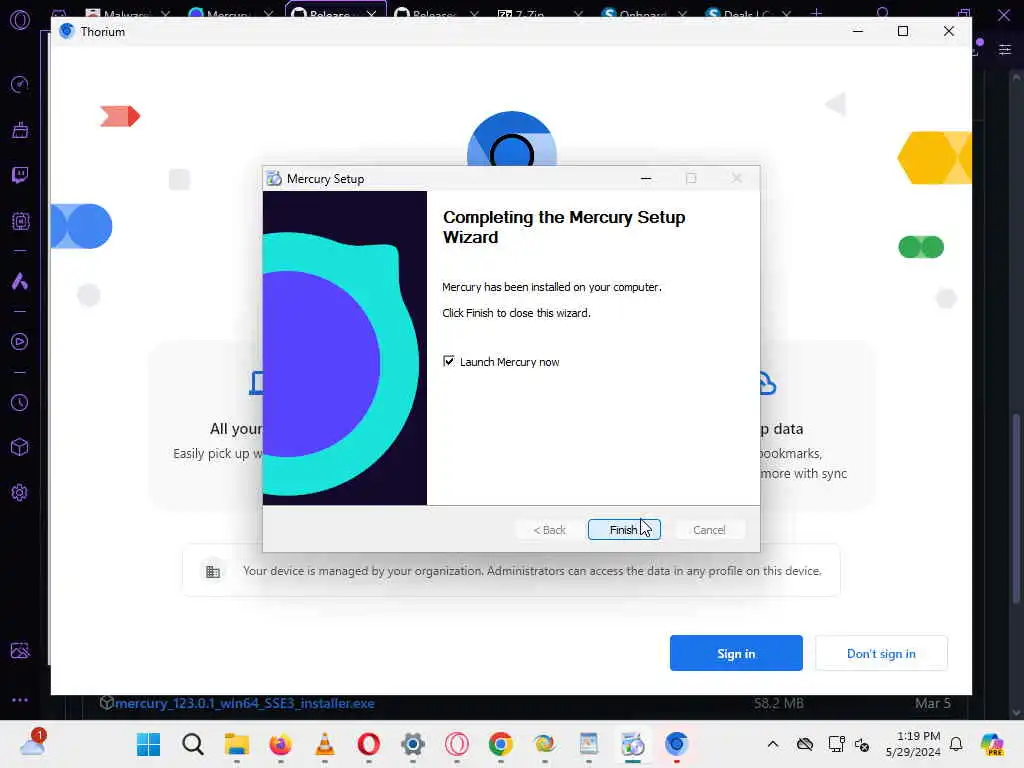This screenshot has height=768, width=1024.
Task: Minimize the Mercury Setup dialog
Action: (x=646, y=178)
